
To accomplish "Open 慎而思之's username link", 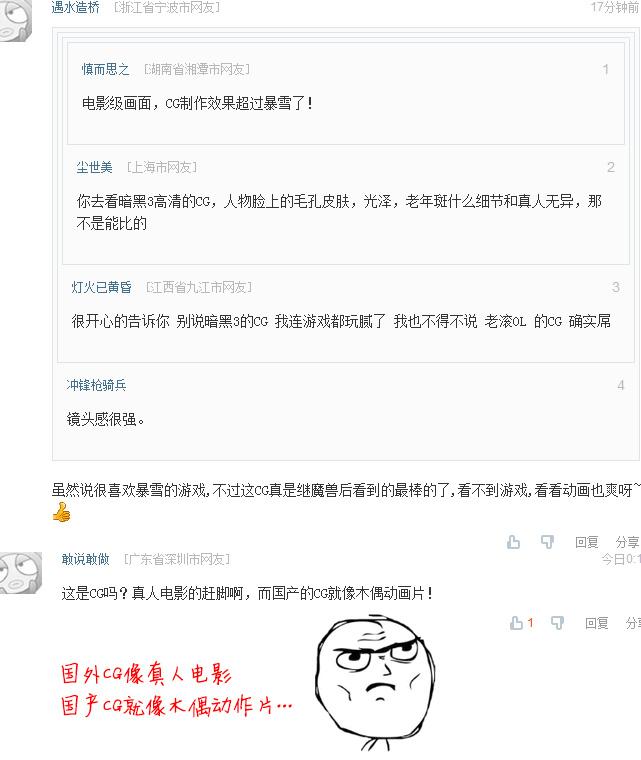I will (x=106, y=69).
